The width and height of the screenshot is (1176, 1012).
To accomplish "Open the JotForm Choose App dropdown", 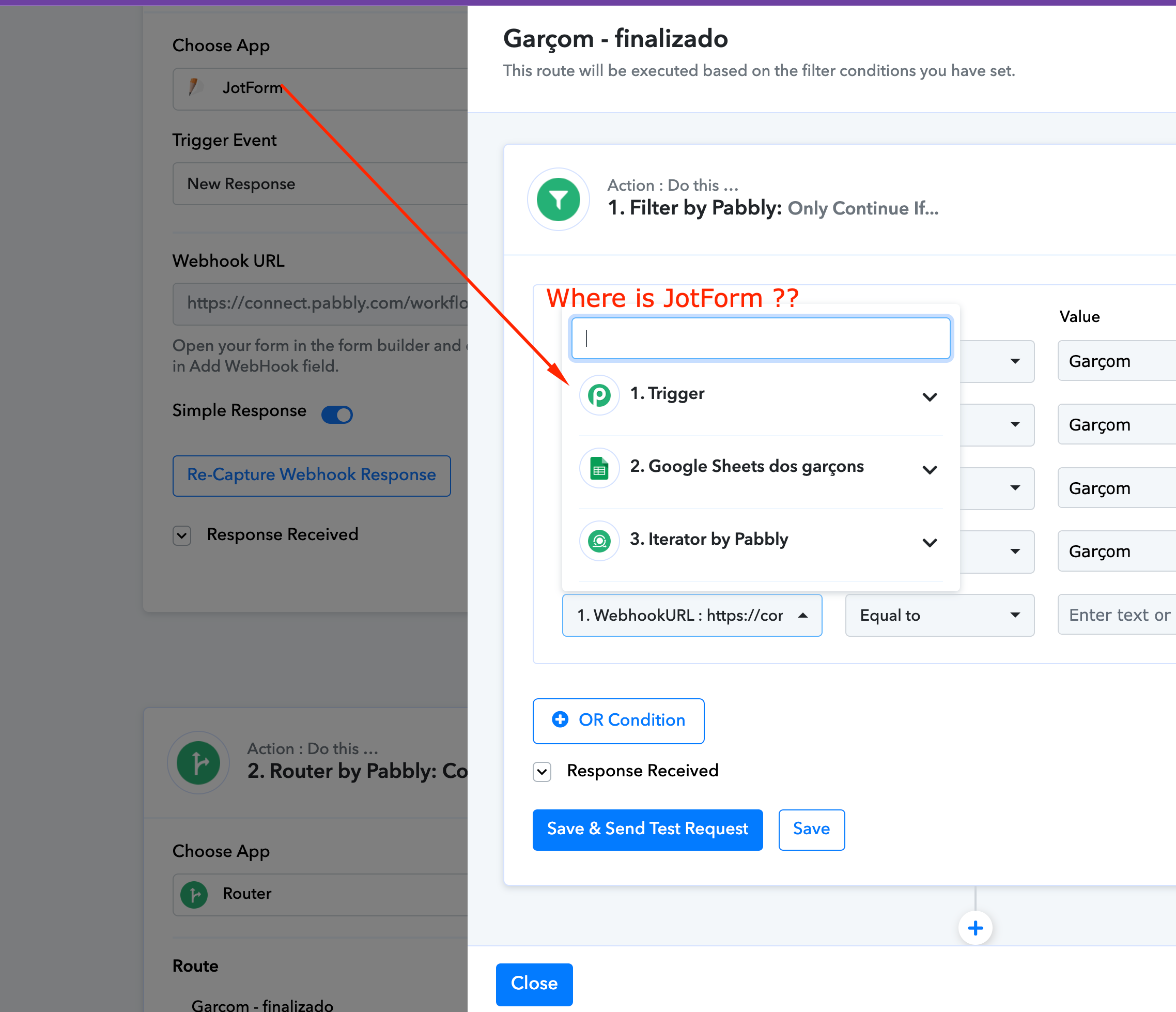I will (x=320, y=89).
